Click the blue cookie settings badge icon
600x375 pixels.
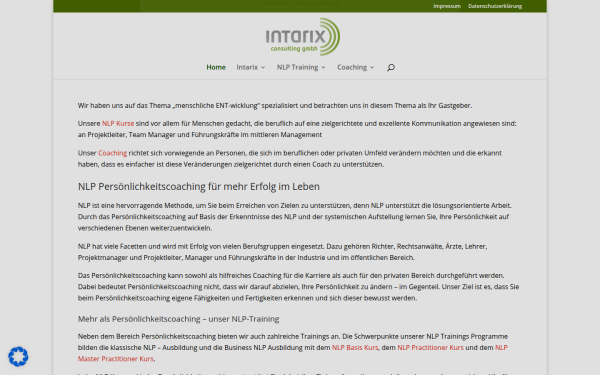coord(18,357)
